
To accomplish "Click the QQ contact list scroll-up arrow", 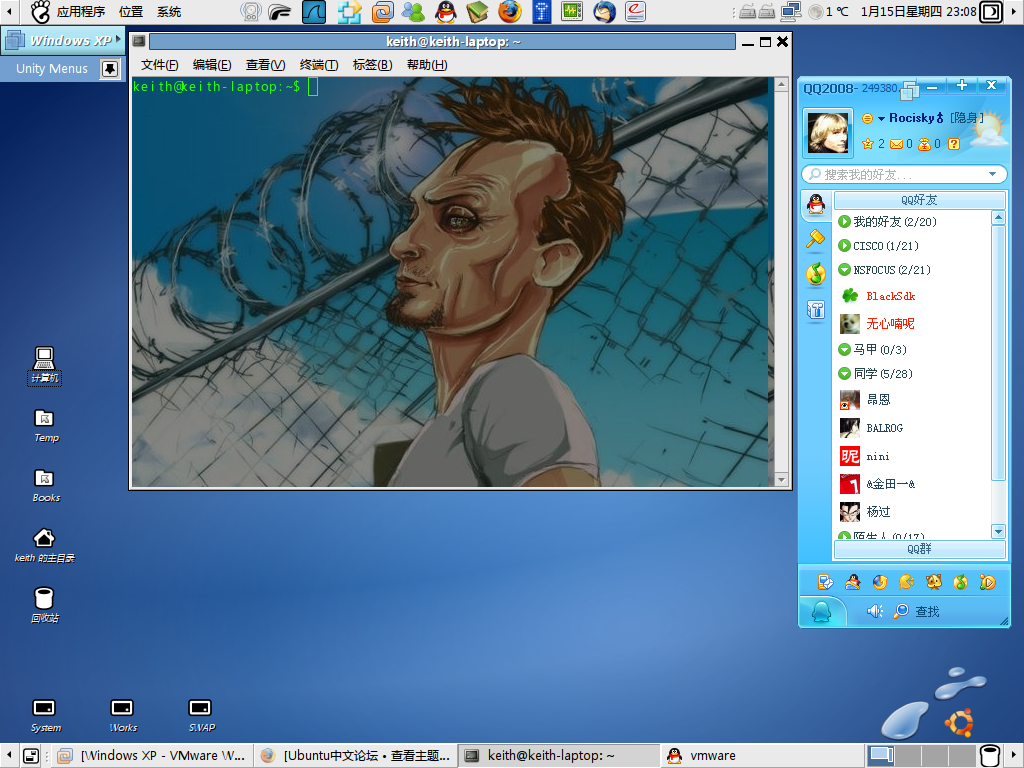I will 998,217.
